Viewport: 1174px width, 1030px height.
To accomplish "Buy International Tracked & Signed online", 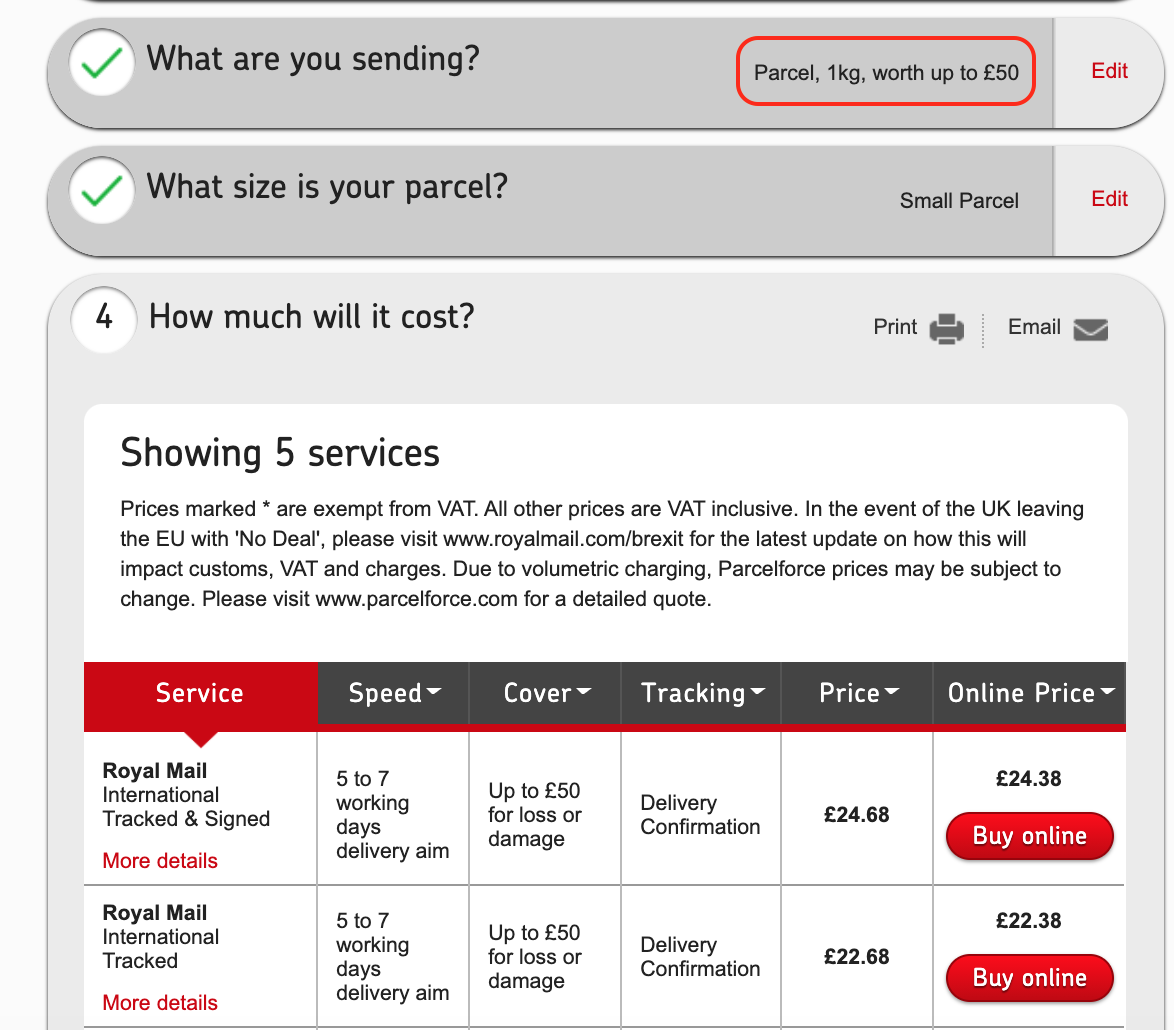I will (1029, 836).
